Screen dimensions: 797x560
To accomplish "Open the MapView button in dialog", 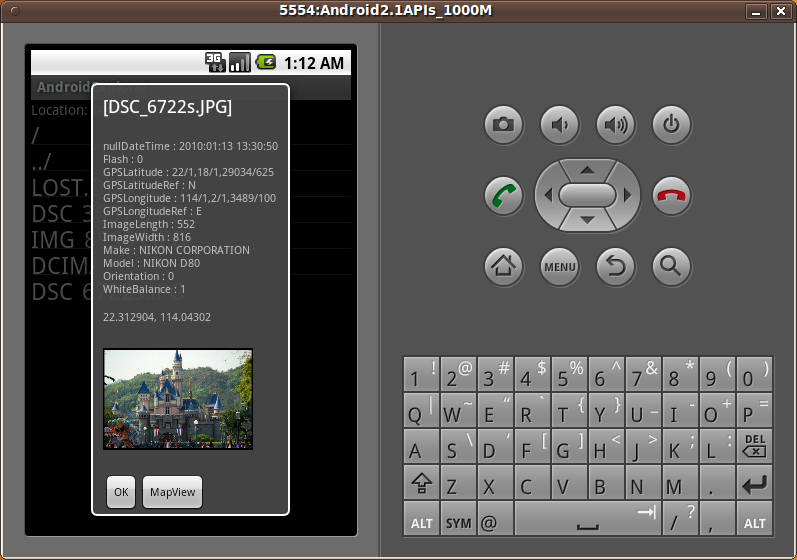I will click(172, 492).
